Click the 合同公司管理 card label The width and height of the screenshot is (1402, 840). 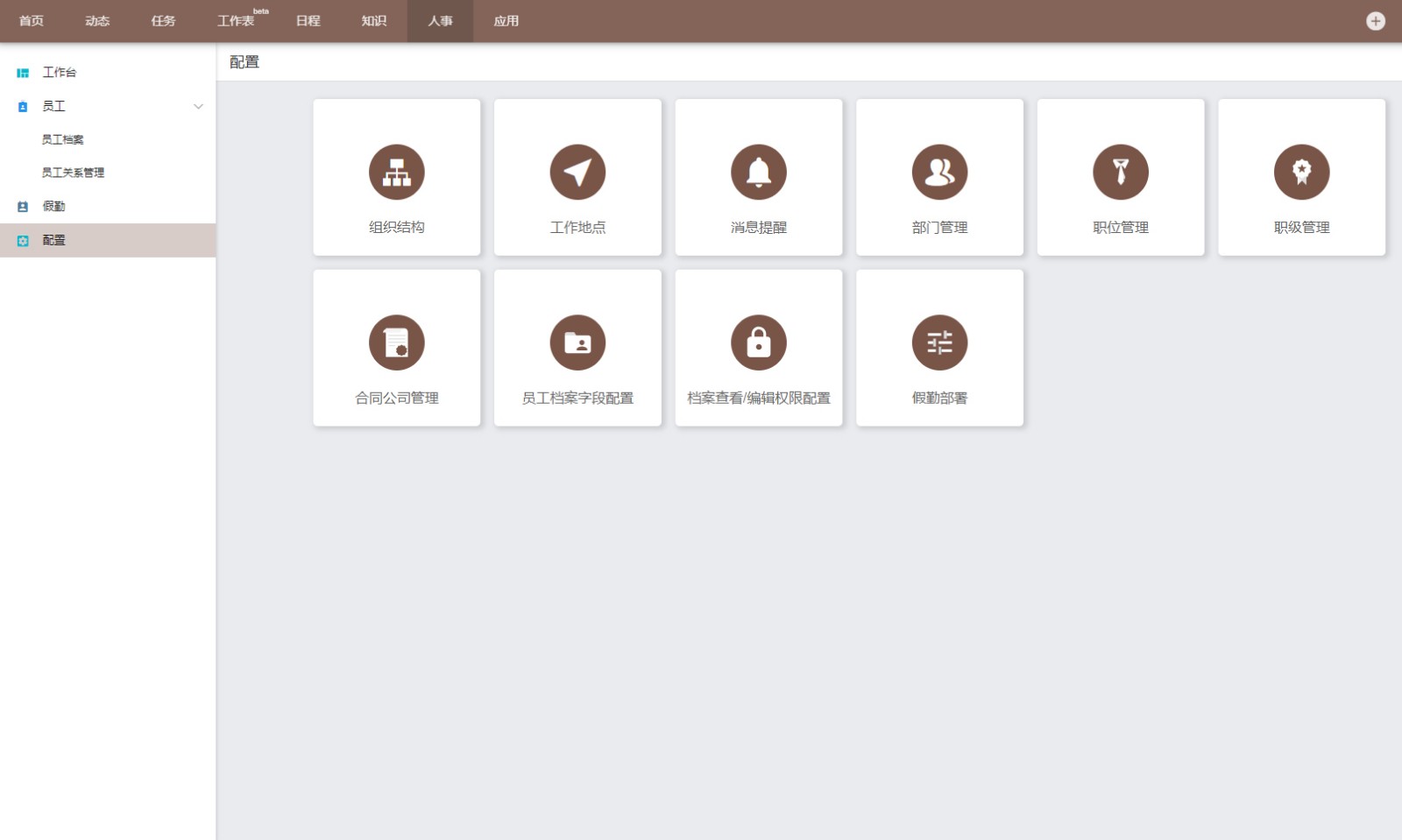(x=396, y=399)
